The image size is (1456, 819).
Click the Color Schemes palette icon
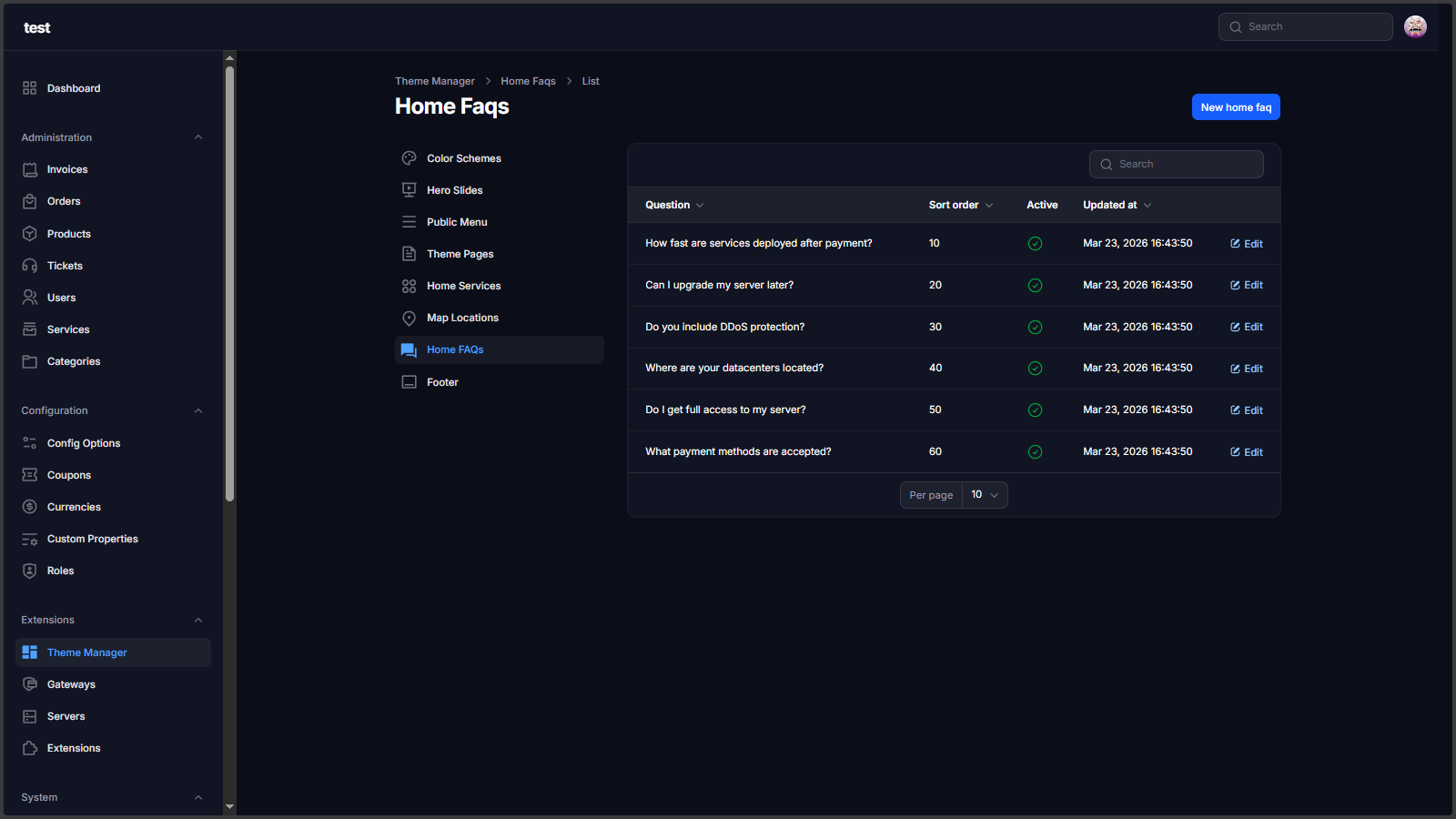tap(409, 158)
